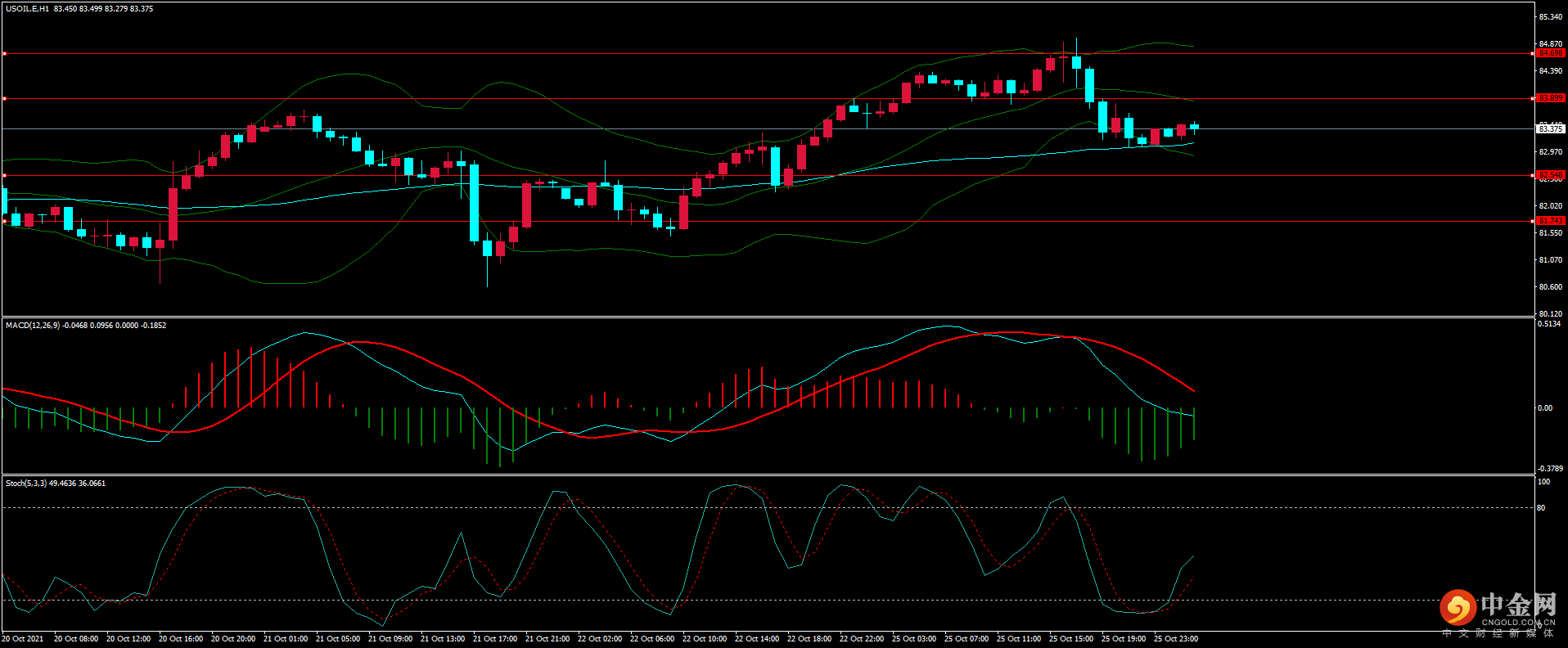
Task: Click time label 22 Oct 22:00
Action: point(862,639)
